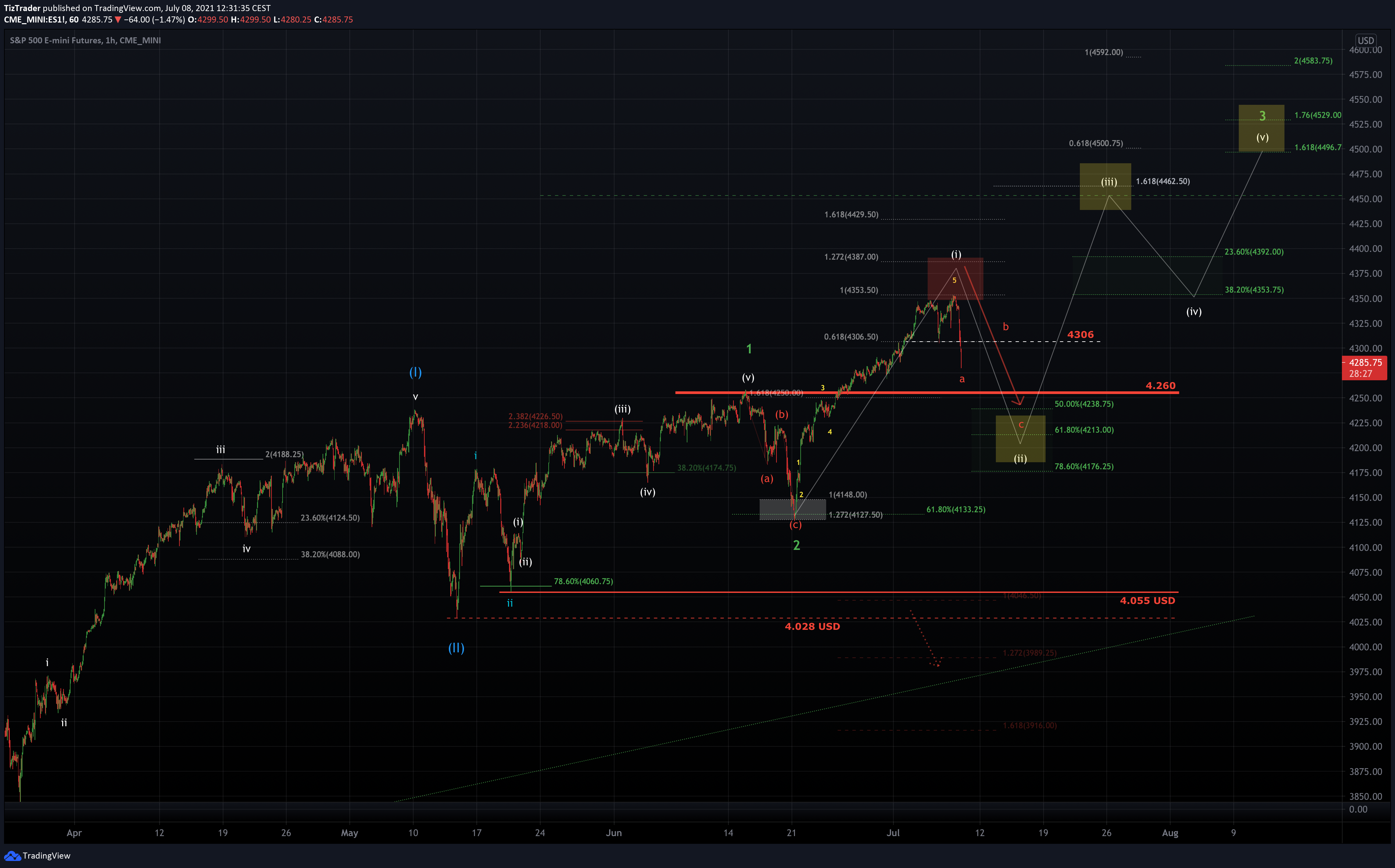Viewport: 1395px width, 868px height.
Task: Click the '38.20%(4174.75)' green label
Action: pyautogui.click(x=706, y=468)
